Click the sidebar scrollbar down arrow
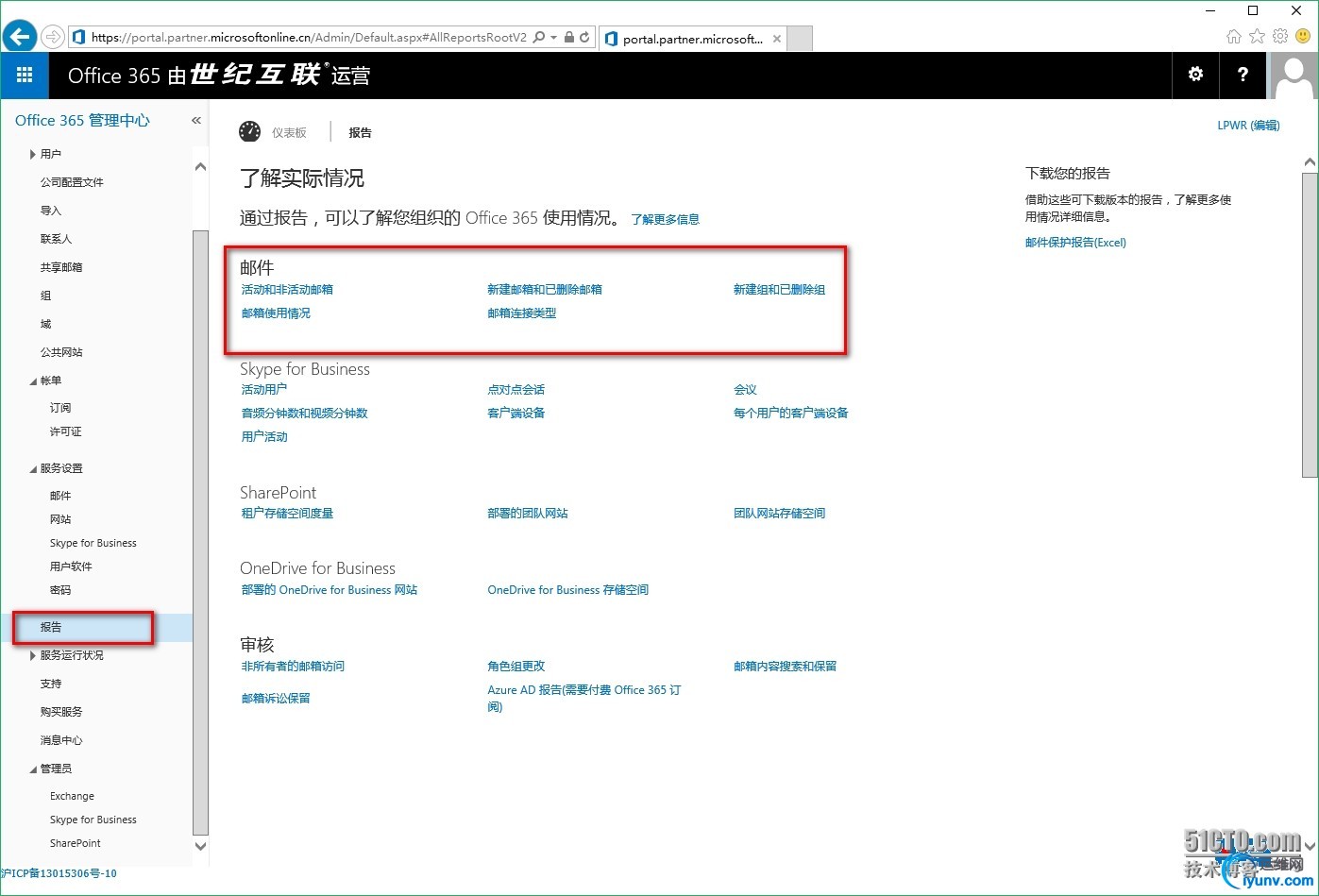The image size is (1319, 896). pos(200,846)
